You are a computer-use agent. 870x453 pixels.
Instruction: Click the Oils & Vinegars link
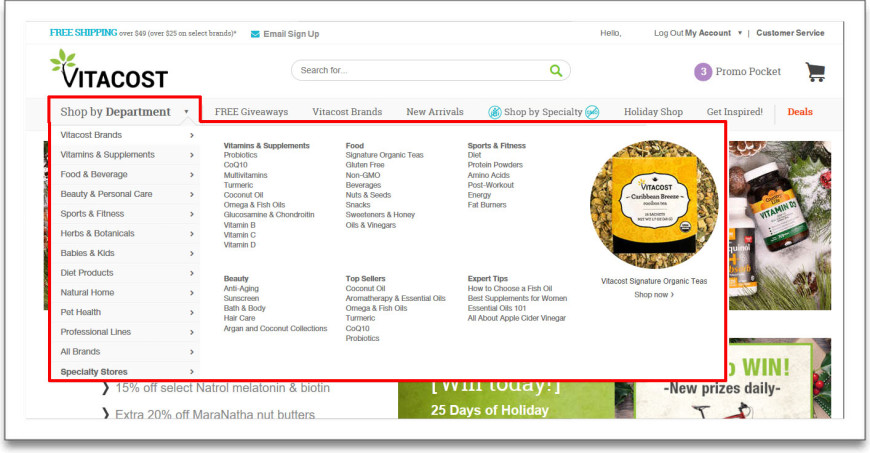(x=370, y=225)
